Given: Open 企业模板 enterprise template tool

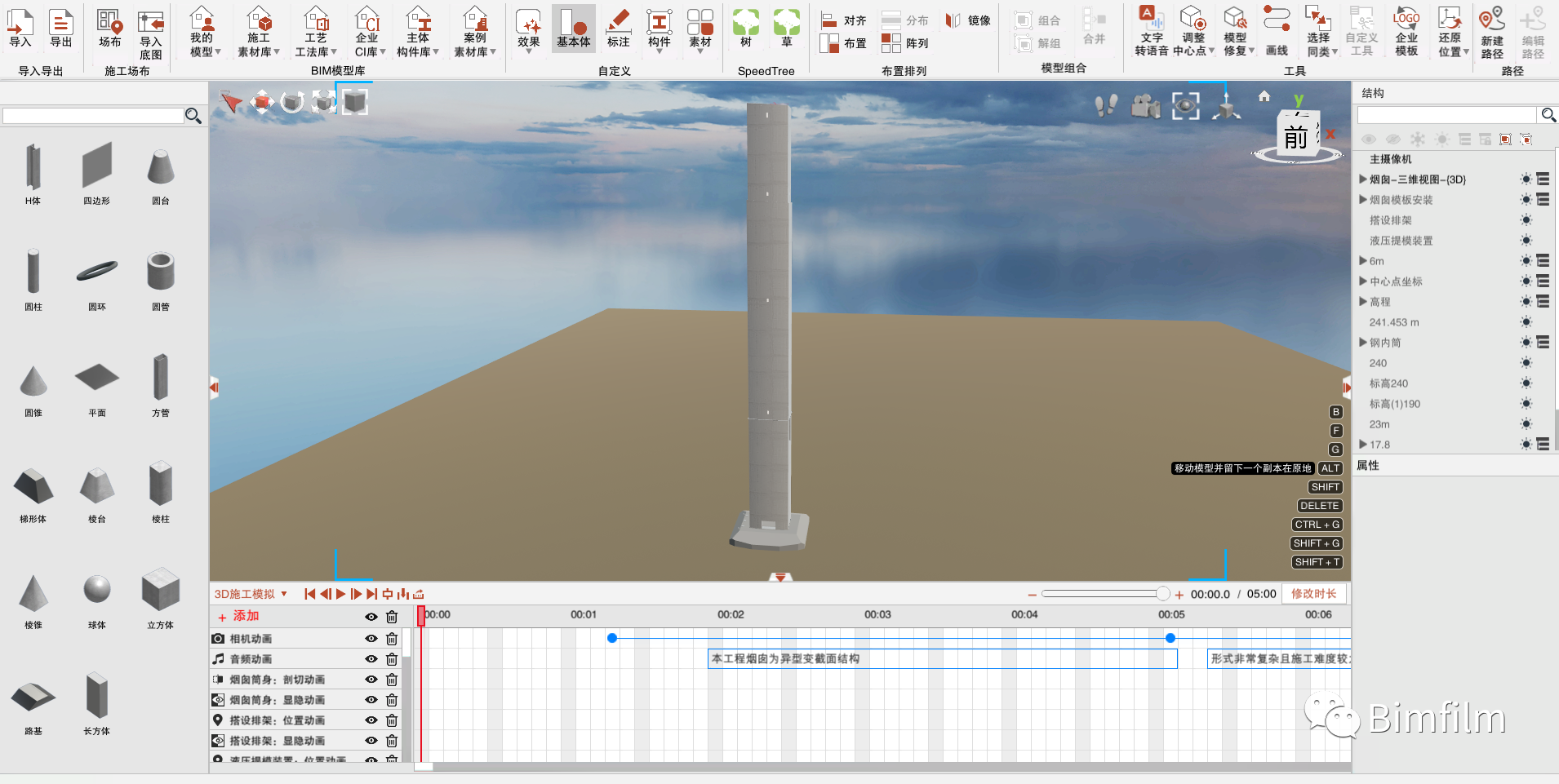Looking at the screenshot, I should (x=1406, y=32).
